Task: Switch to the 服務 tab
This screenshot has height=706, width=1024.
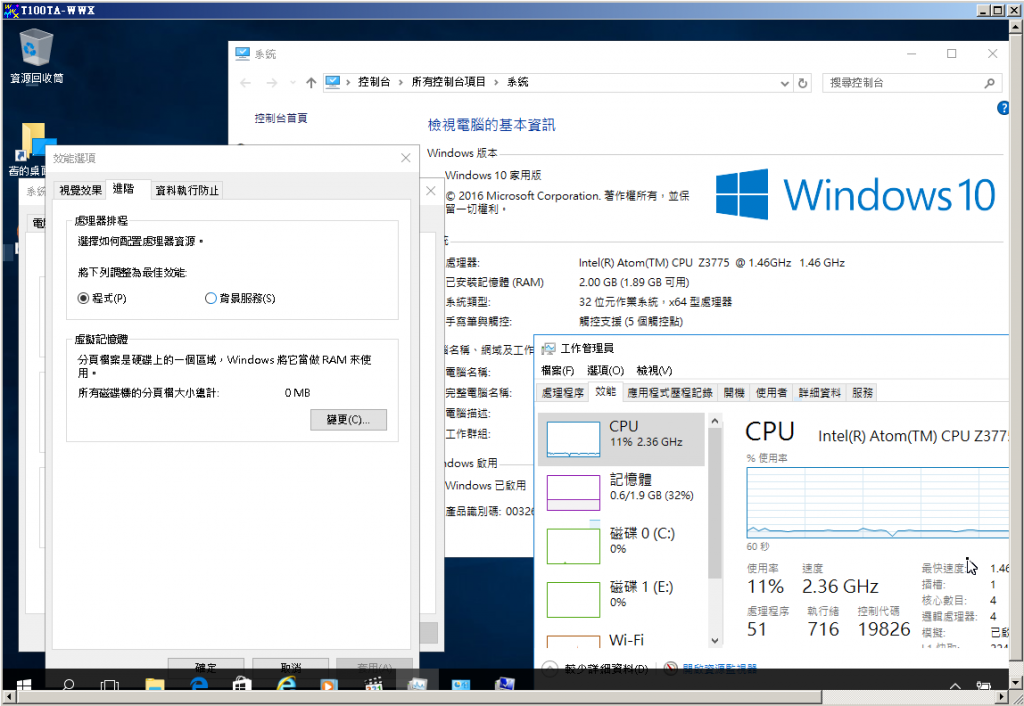Action: tap(862, 393)
